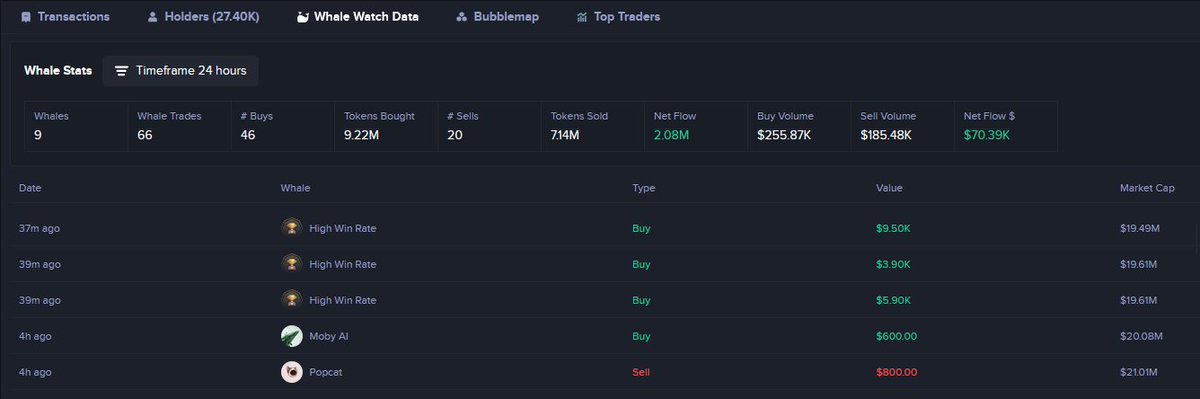This screenshot has width=1200, height=399.
Task: Click the # Sells value 20
Action: (455, 135)
